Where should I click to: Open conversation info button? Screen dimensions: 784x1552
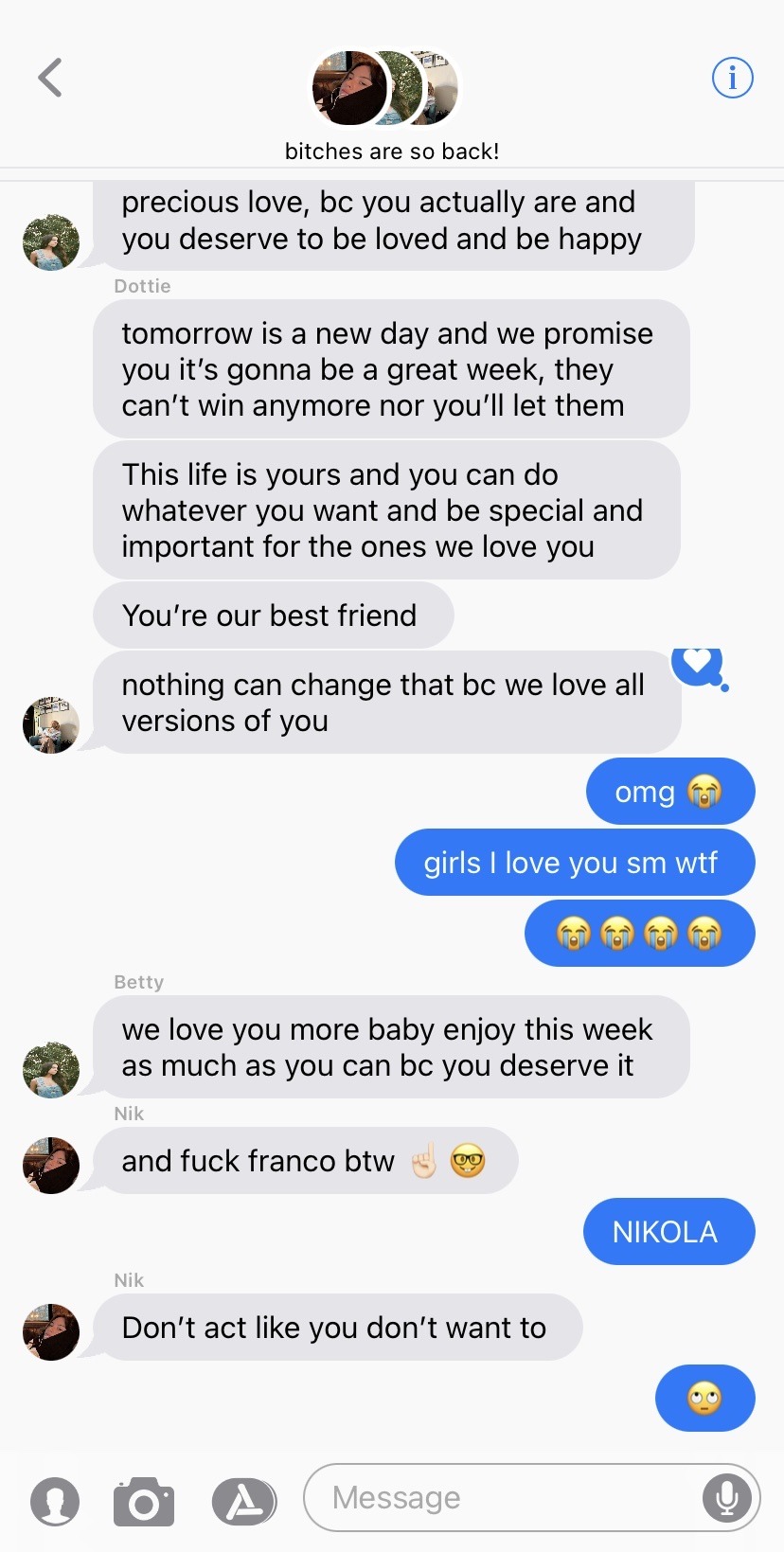732,78
